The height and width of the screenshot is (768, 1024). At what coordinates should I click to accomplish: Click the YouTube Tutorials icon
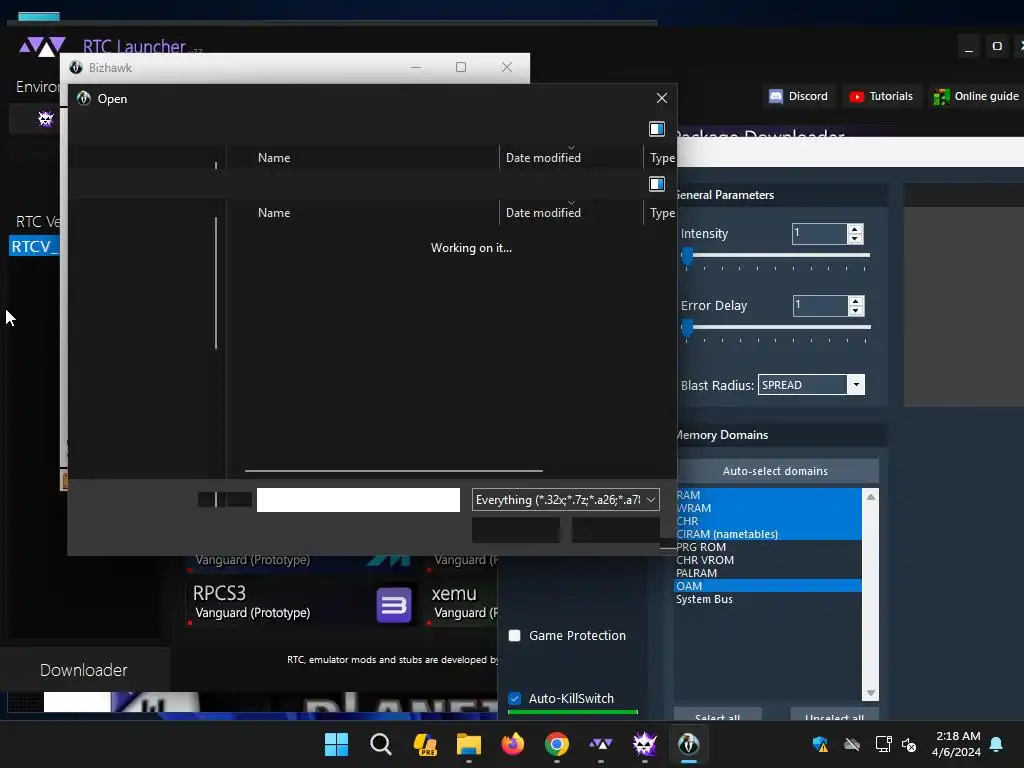tap(856, 97)
